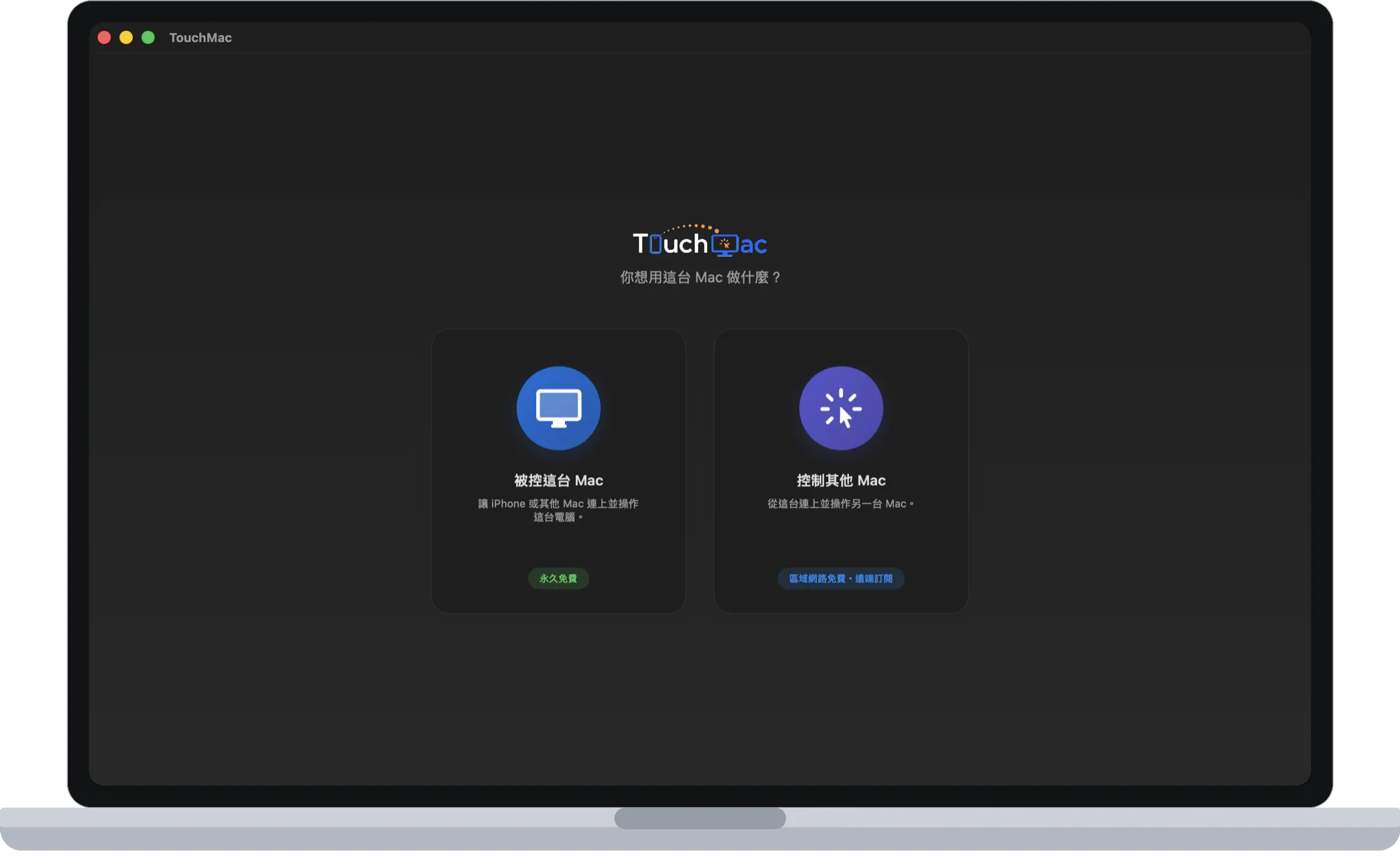Close the TouchMac window with red button
This screenshot has width=1400, height=856.
tap(104, 38)
